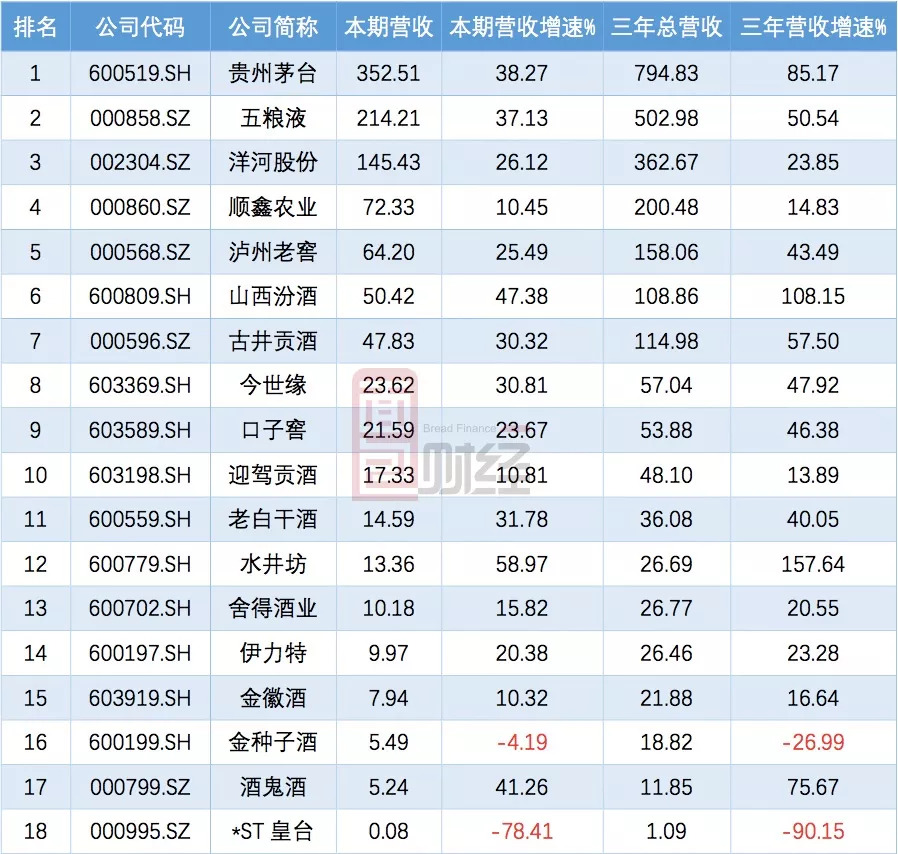This screenshot has width=898, height=854.
Task: Select the 本期营收增速% column header
Action: coord(522,27)
